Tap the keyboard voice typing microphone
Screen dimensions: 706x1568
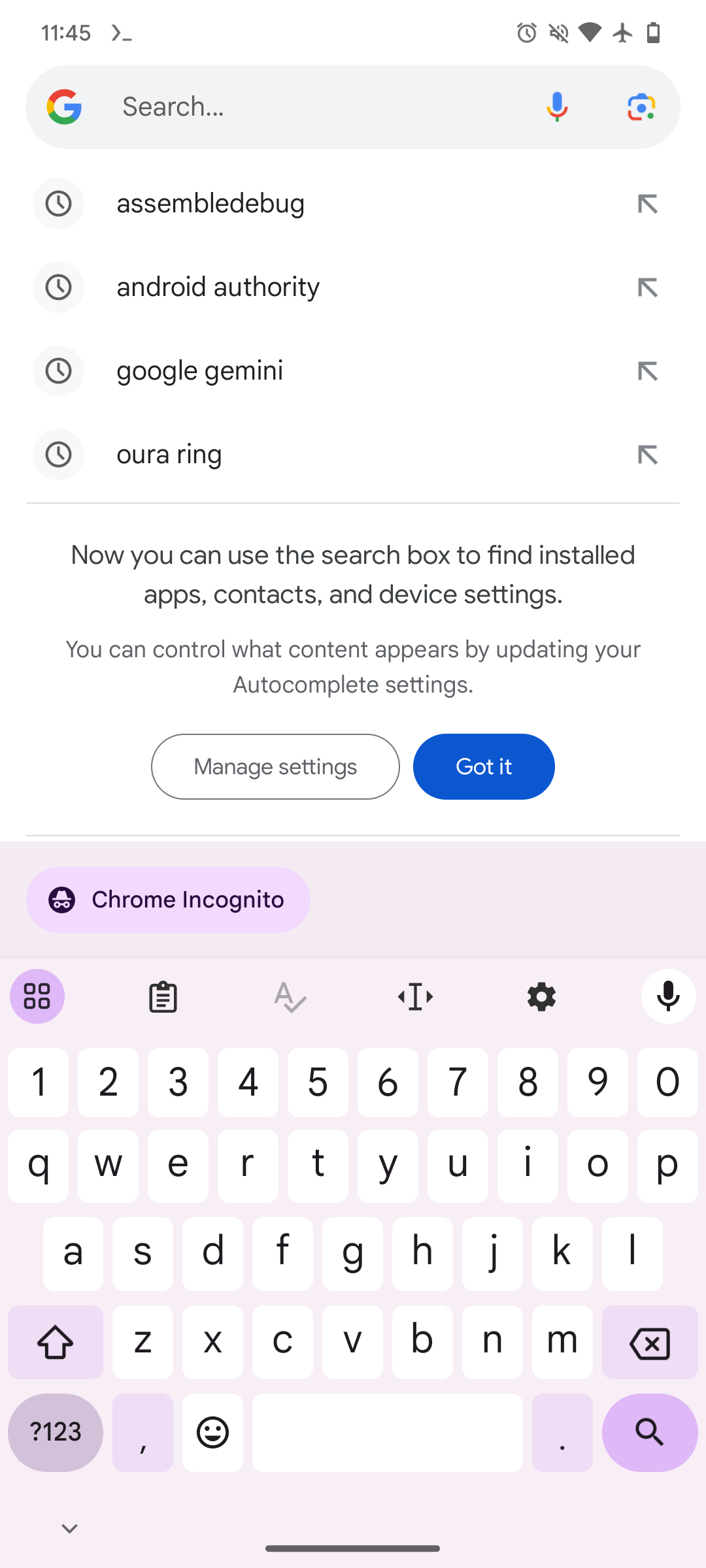668,997
